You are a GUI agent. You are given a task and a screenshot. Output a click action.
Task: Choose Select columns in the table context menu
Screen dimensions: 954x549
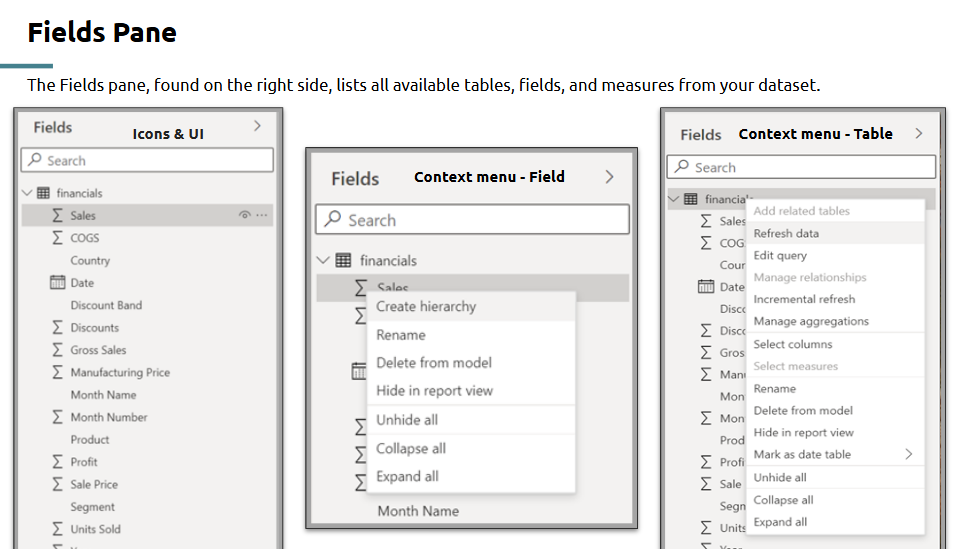(835, 344)
